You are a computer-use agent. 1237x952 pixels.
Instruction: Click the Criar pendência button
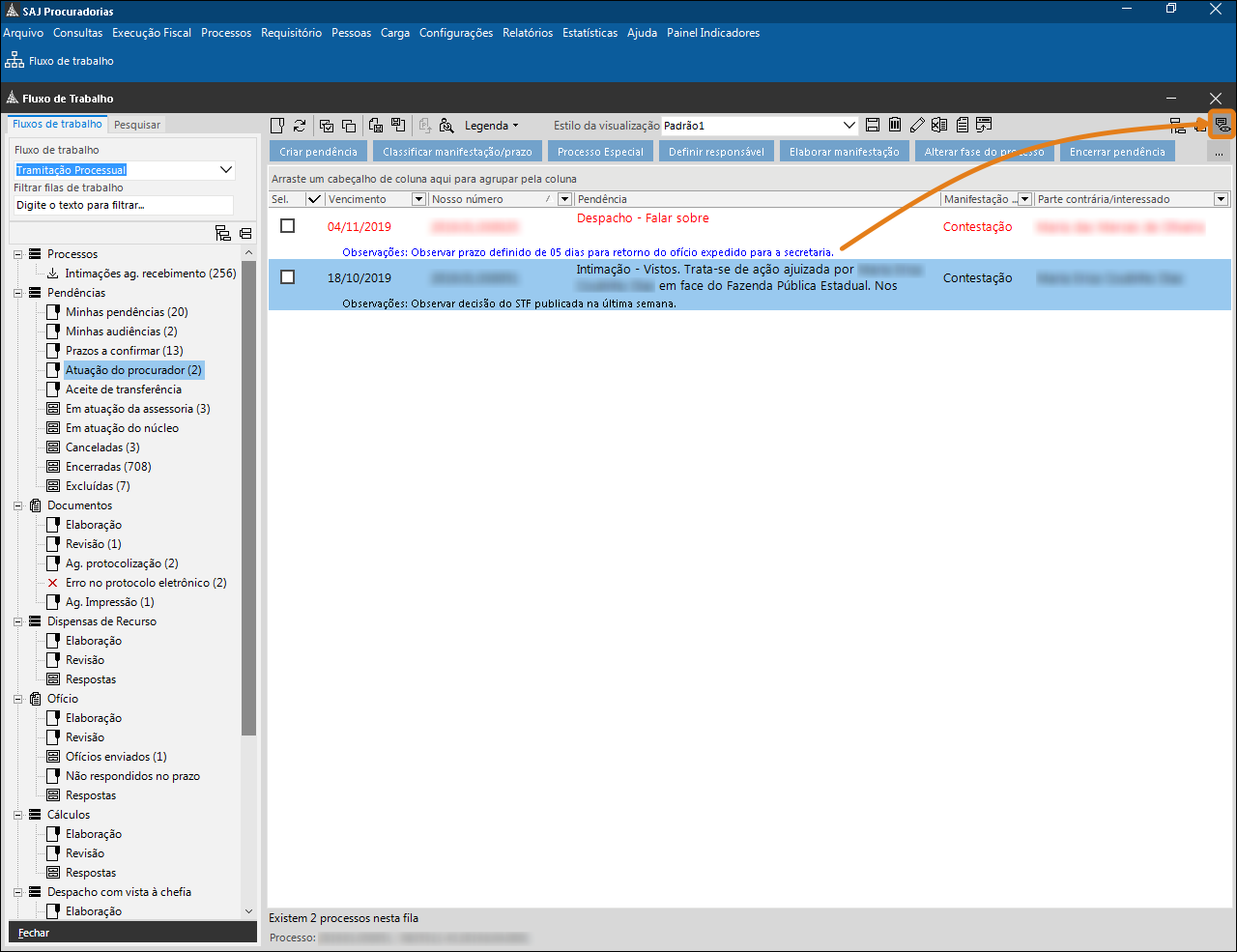pyautogui.click(x=318, y=152)
